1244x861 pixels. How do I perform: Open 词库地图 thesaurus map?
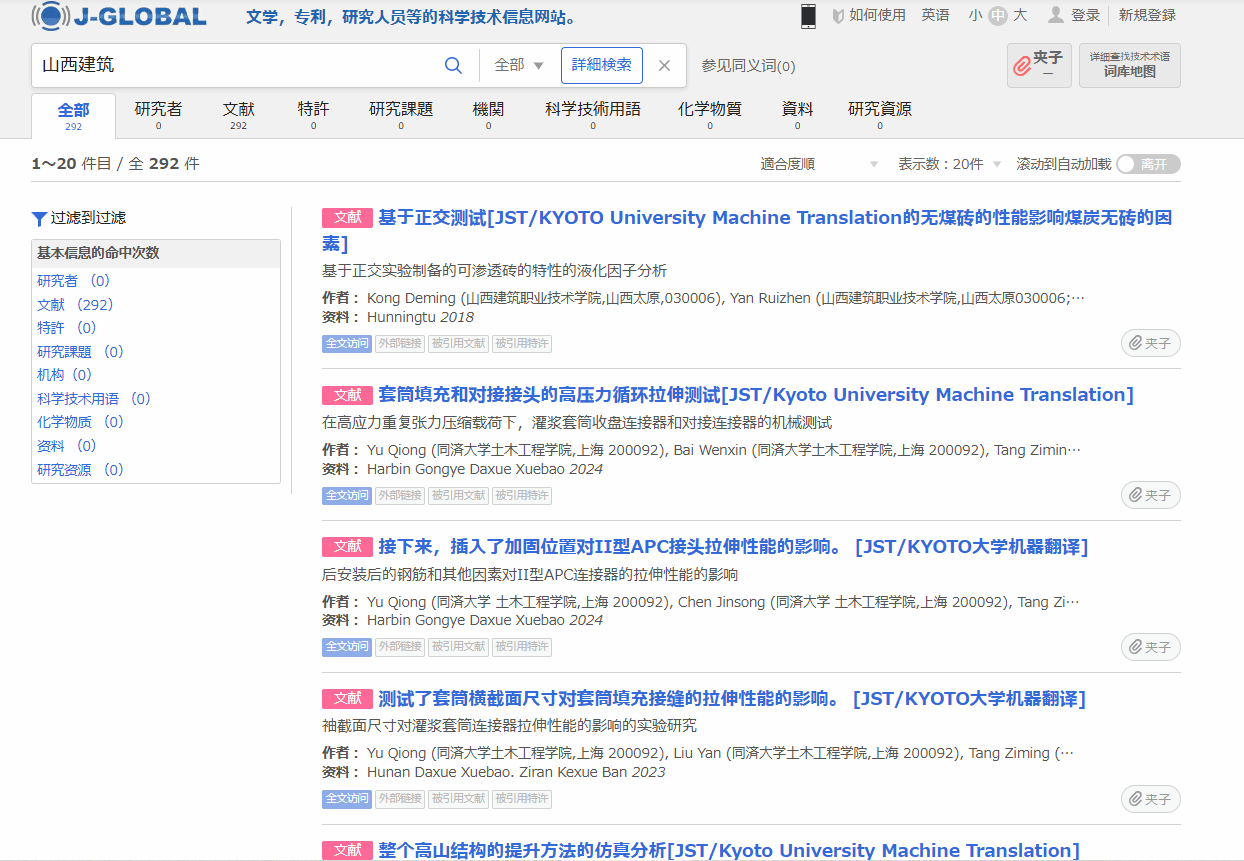pos(1129,65)
